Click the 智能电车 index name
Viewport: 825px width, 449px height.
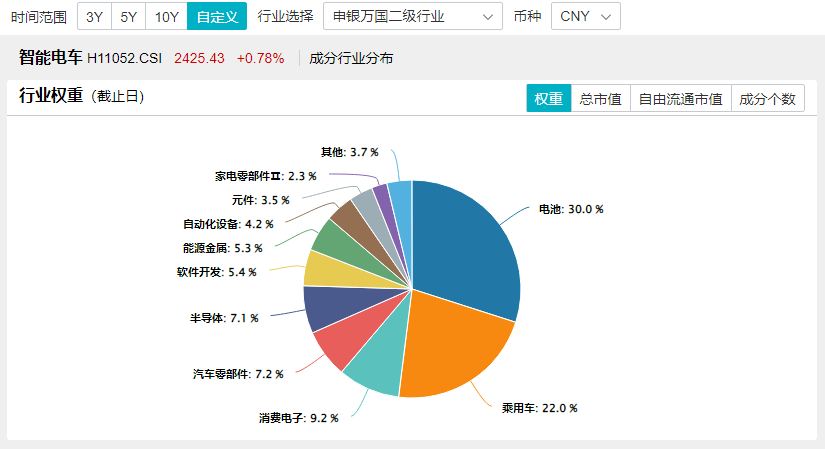[x=50, y=58]
